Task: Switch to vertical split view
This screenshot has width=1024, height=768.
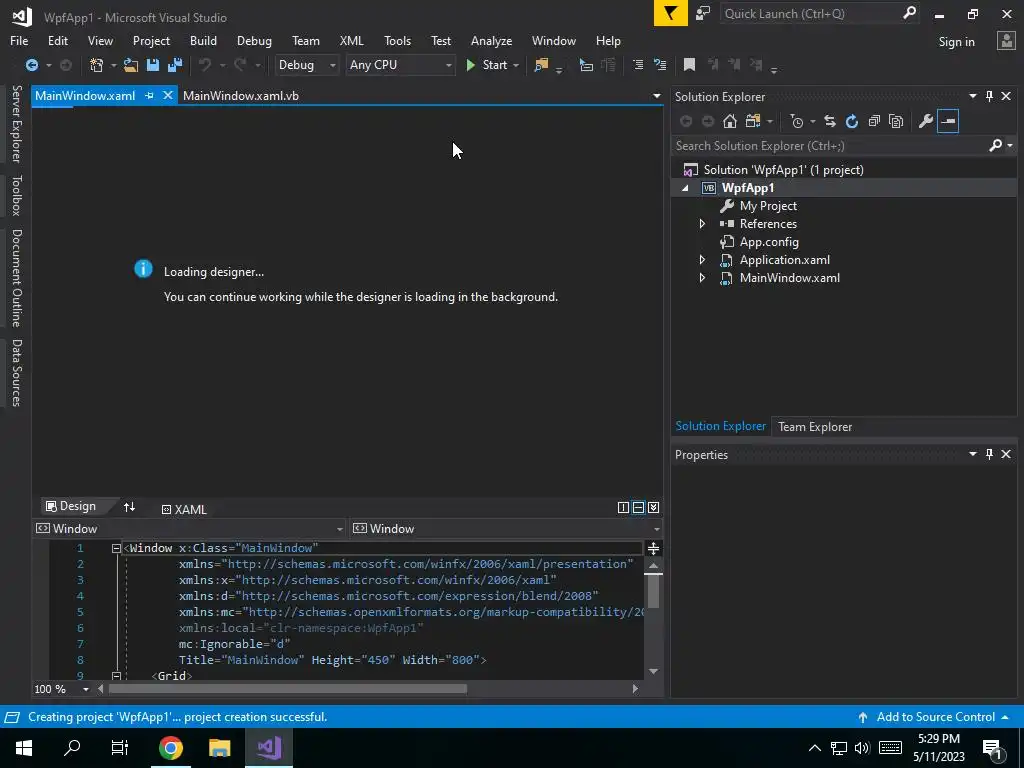Action: pyautogui.click(x=623, y=507)
